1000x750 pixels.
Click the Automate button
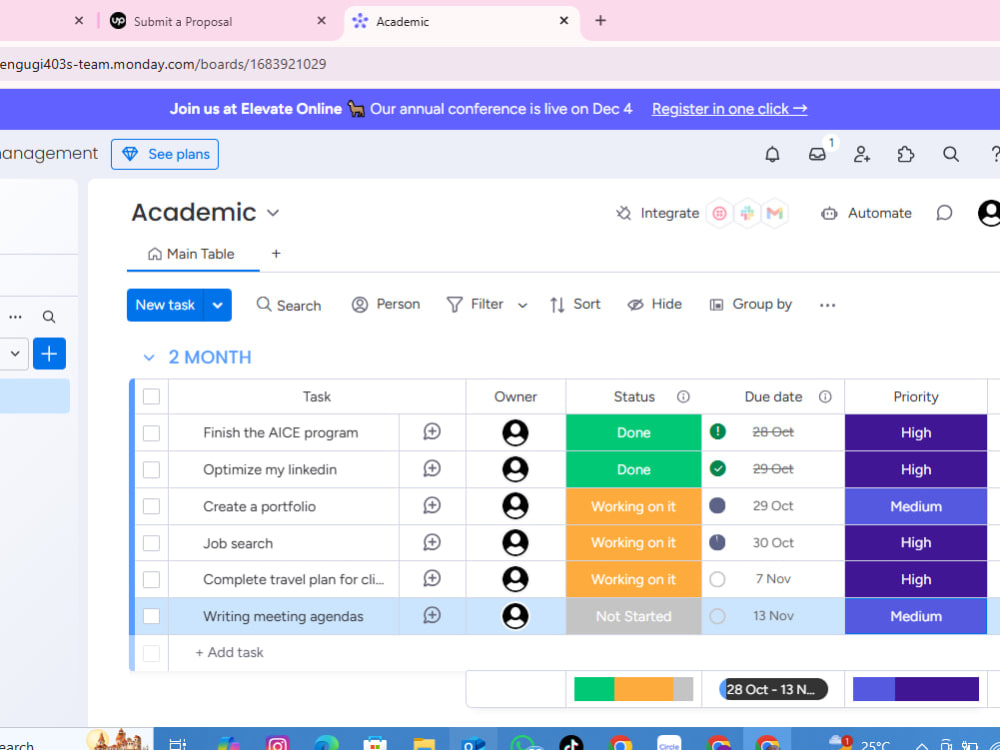tap(866, 213)
